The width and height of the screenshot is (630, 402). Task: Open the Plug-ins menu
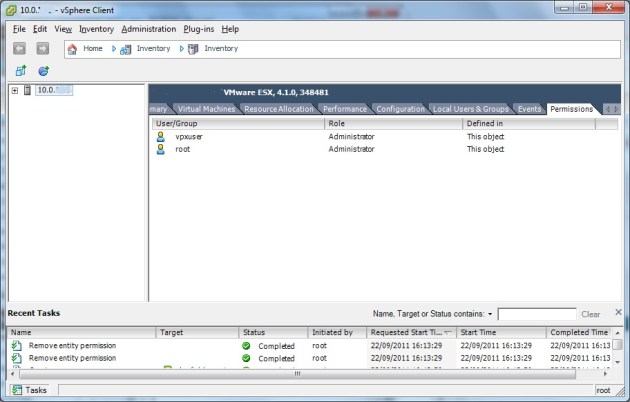(196, 29)
